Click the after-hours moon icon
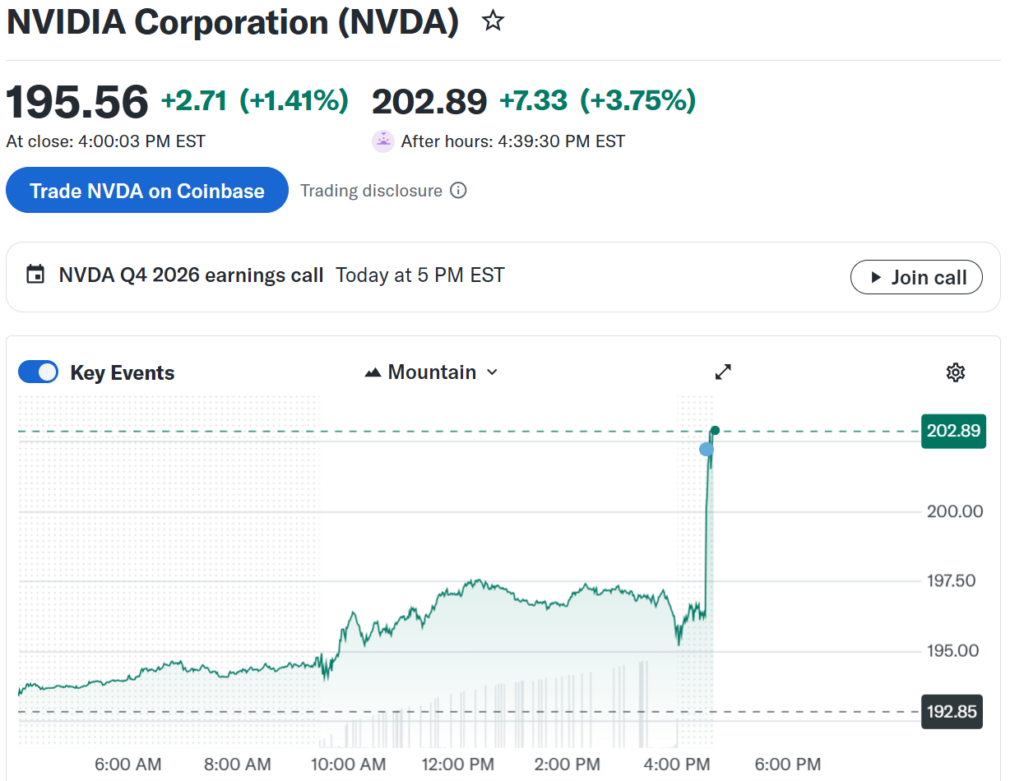 click(383, 141)
